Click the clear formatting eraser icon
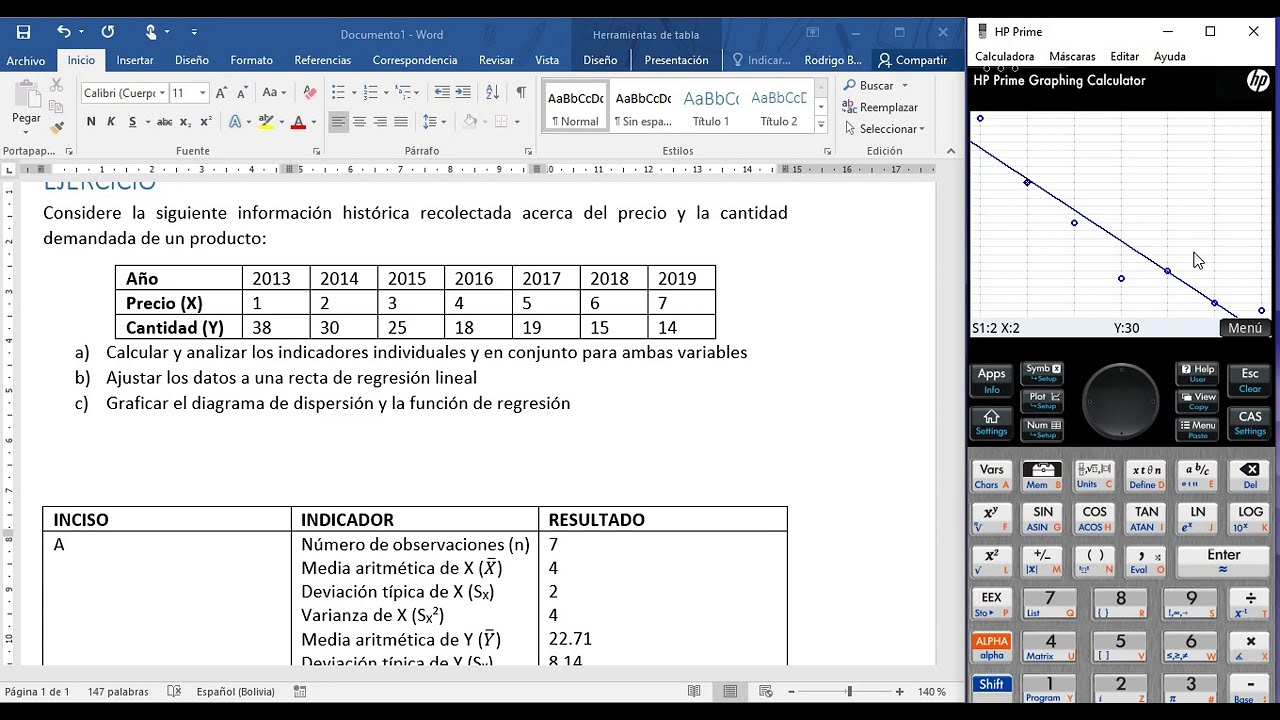This screenshot has height=720, width=1280. (310, 93)
